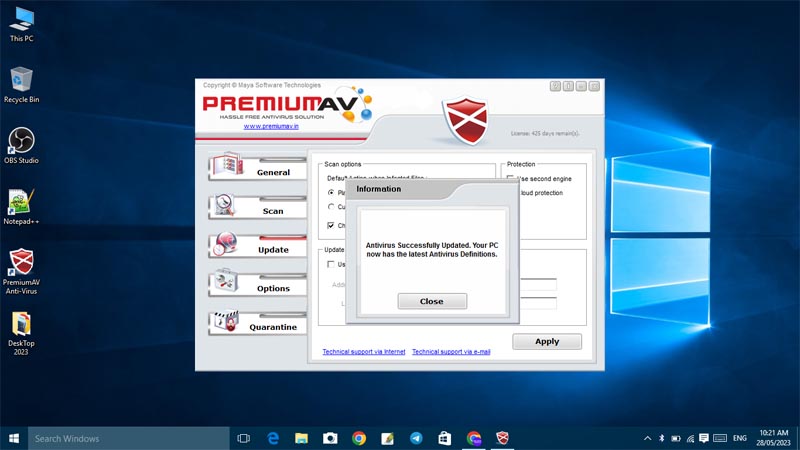Image resolution: width=800 pixels, height=450 pixels.
Task: Open the Recycle Bin desktop icon
Action: [21, 85]
